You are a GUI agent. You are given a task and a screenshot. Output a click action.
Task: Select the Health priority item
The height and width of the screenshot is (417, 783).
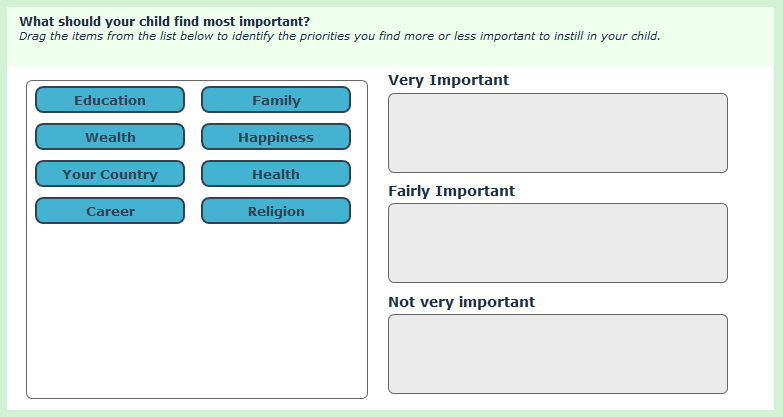[276, 174]
